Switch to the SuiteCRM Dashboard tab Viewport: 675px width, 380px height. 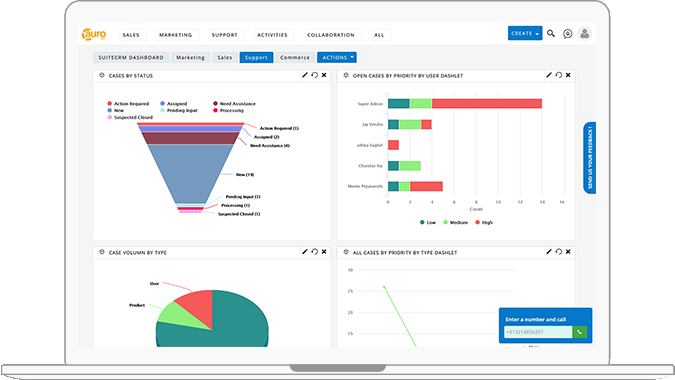click(131, 57)
